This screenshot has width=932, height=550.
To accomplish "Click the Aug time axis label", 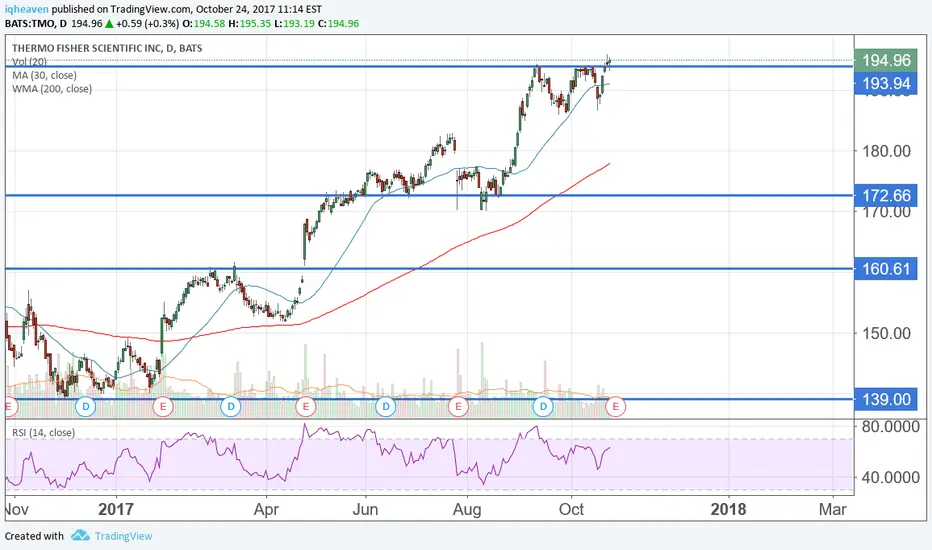I will [x=467, y=510].
